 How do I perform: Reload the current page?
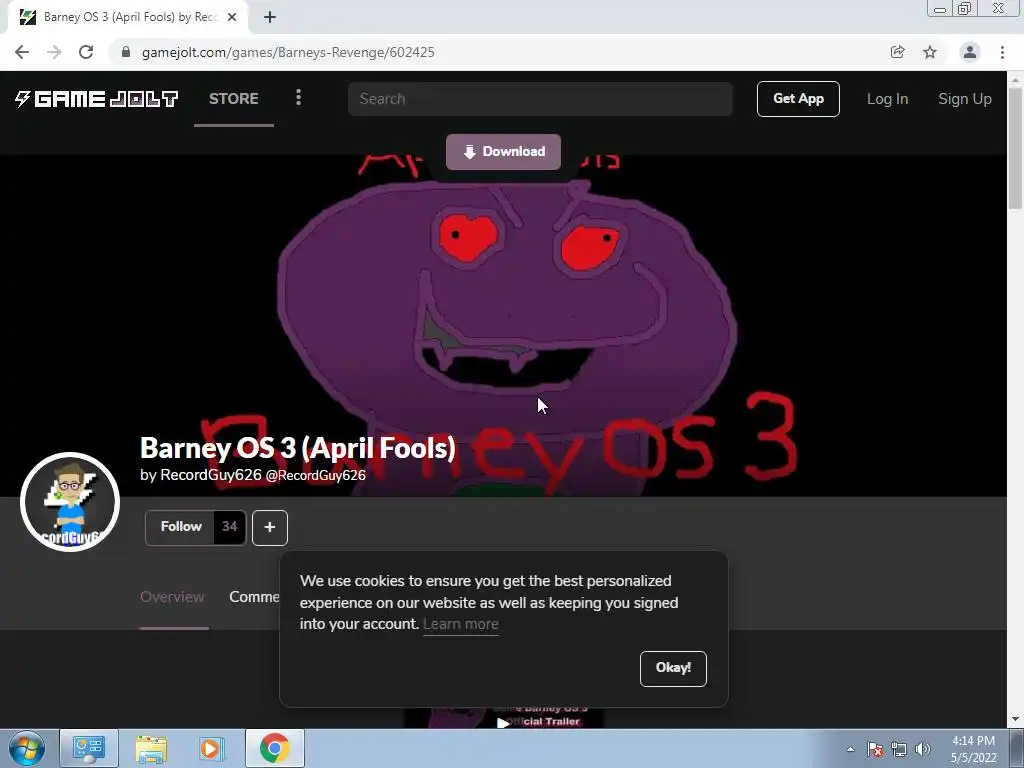(x=86, y=52)
